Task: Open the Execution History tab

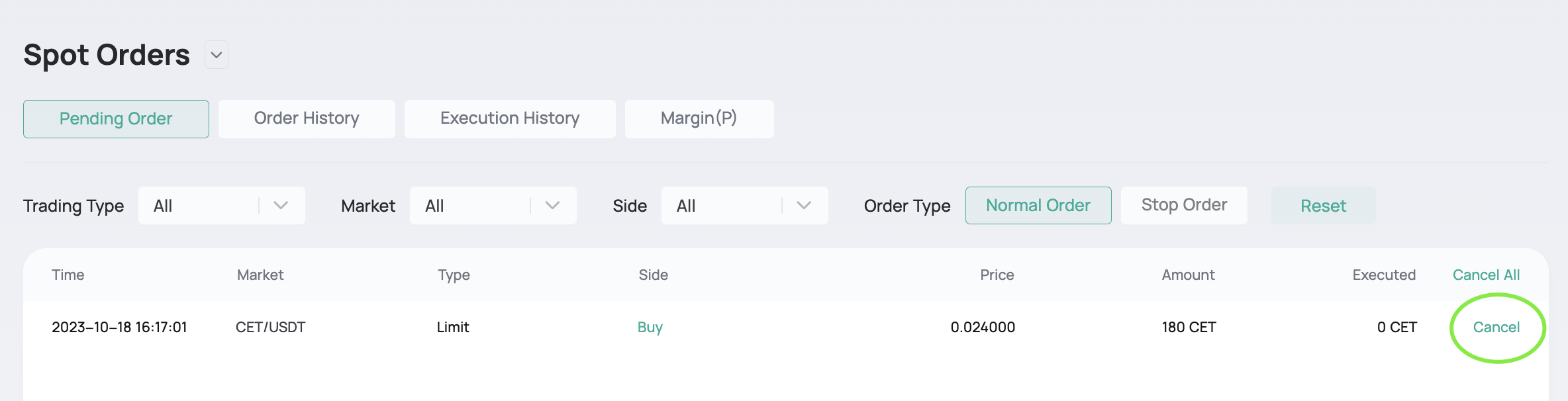Action: [x=510, y=119]
